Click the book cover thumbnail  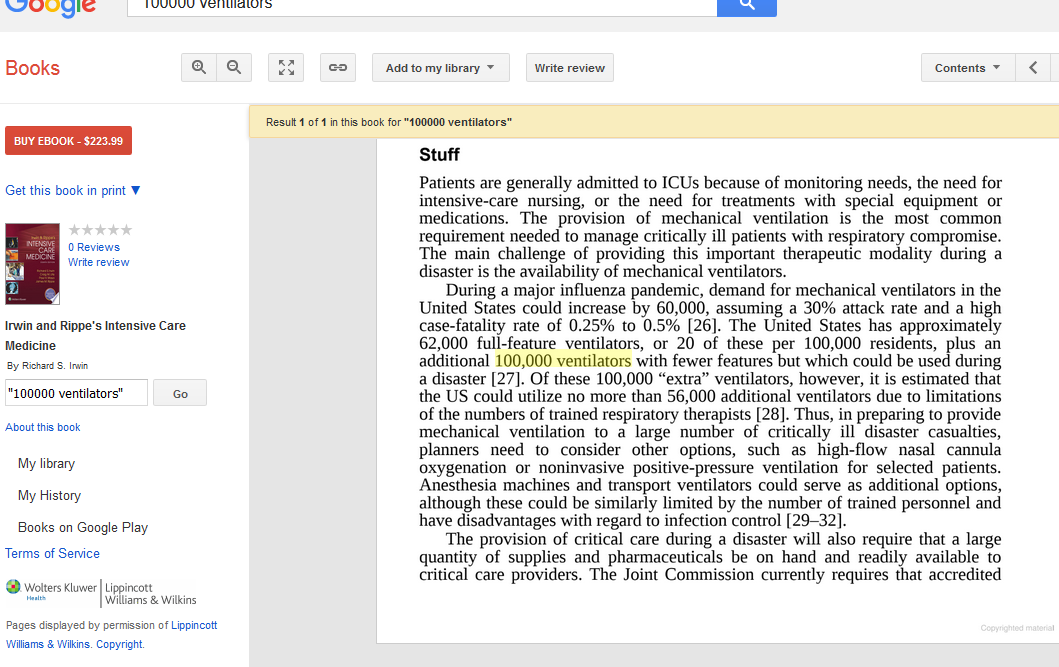point(32,264)
